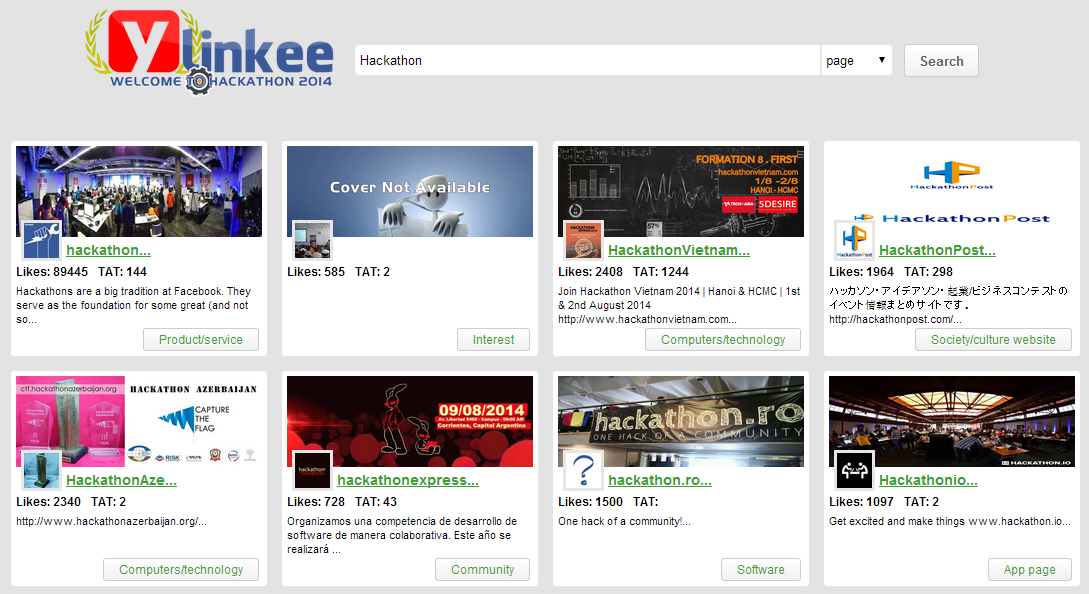Click the Interest category button
The image size is (1089, 594).
tap(493, 340)
